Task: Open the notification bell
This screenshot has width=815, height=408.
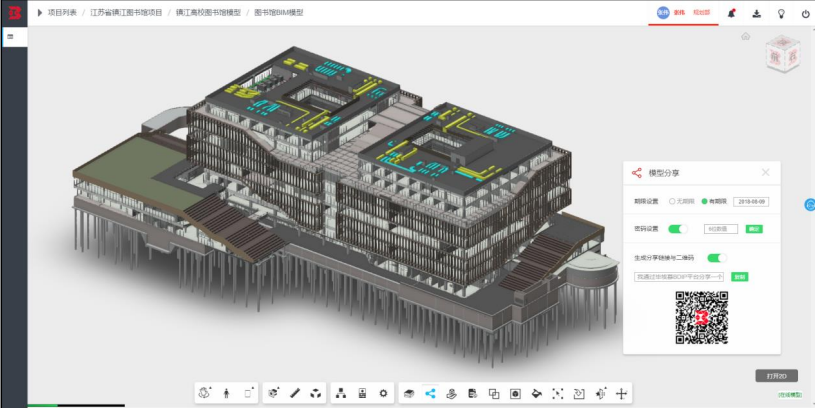Action: (x=731, y=14)
